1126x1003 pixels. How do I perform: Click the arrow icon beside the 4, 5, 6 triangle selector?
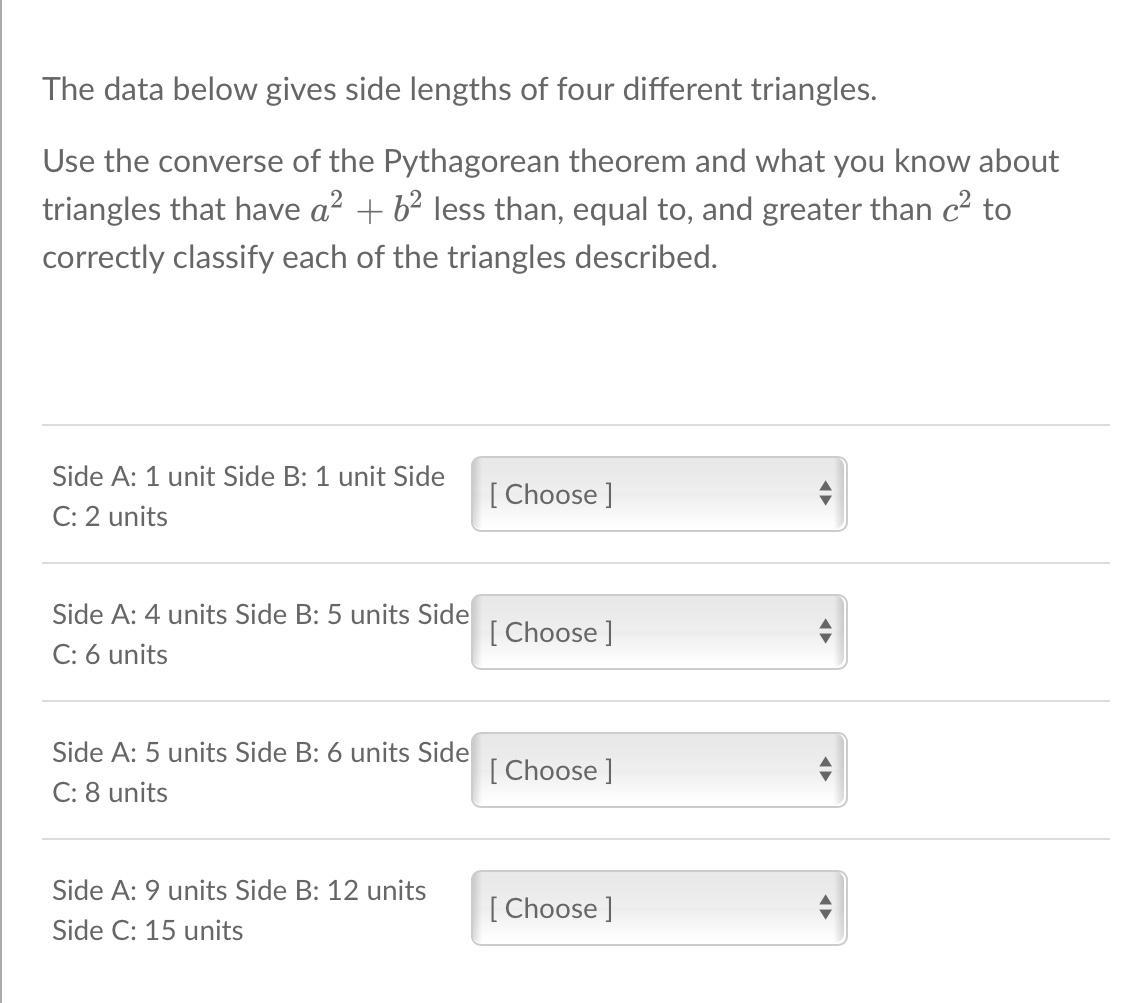[x=824, y=632]
